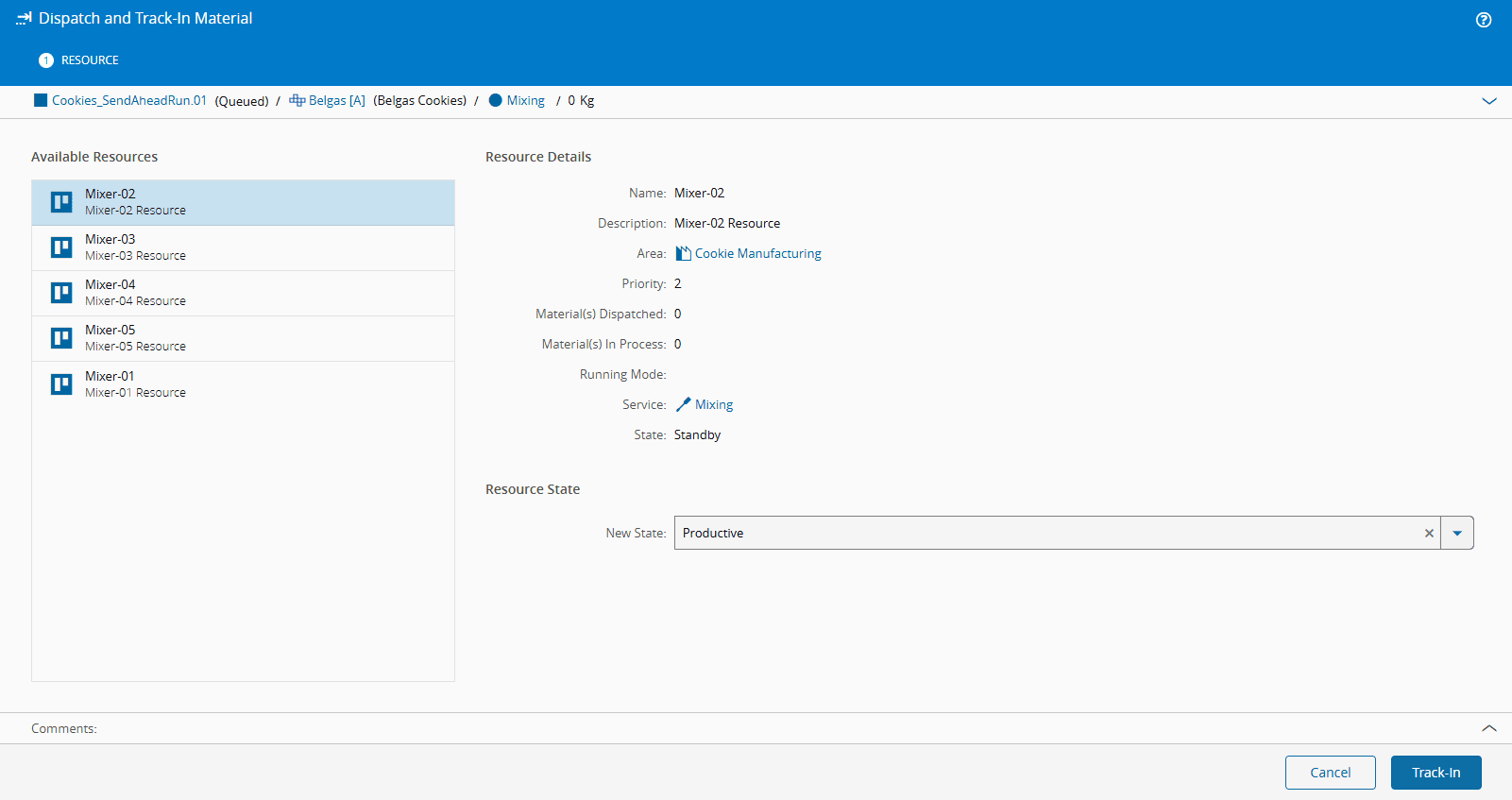Click the Mixer-01 resource icon

tap(61, 384)
